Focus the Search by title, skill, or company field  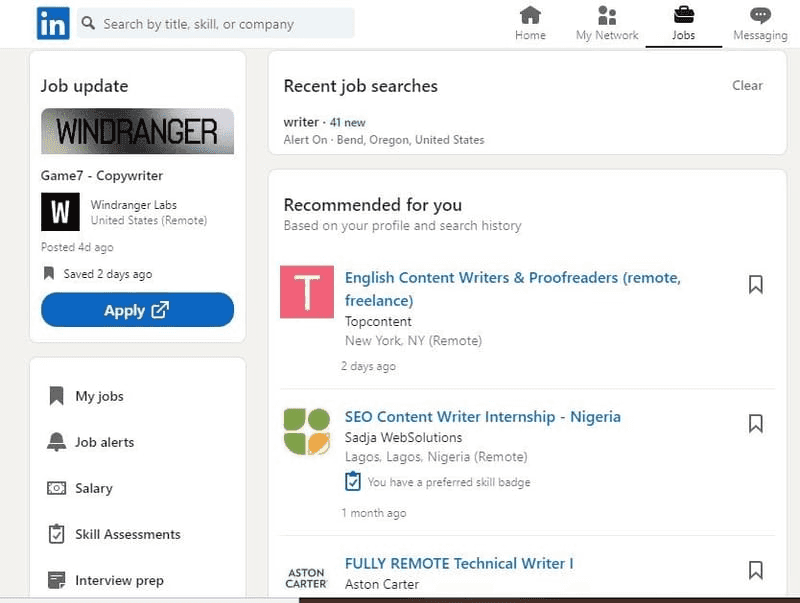pyautogui.click(x=215, y=23)
